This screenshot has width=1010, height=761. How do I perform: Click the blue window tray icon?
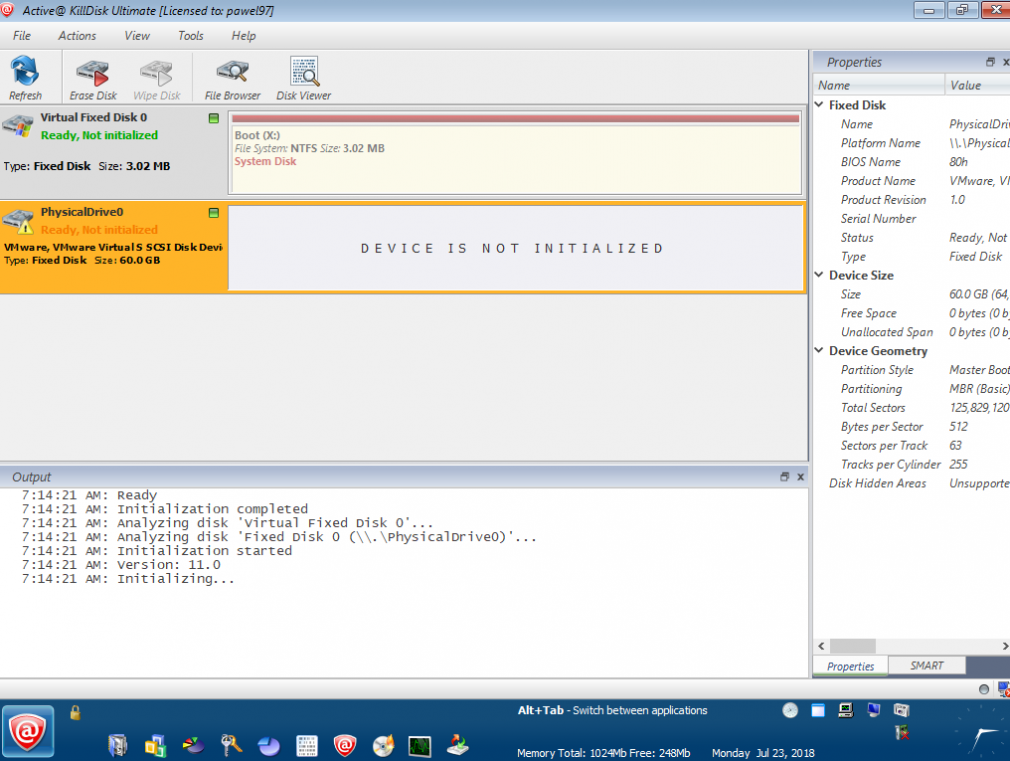(818, 710)
